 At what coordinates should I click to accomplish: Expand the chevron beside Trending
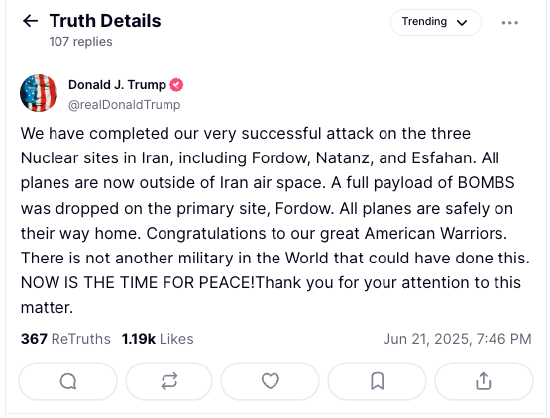click(x=462, y=23)
